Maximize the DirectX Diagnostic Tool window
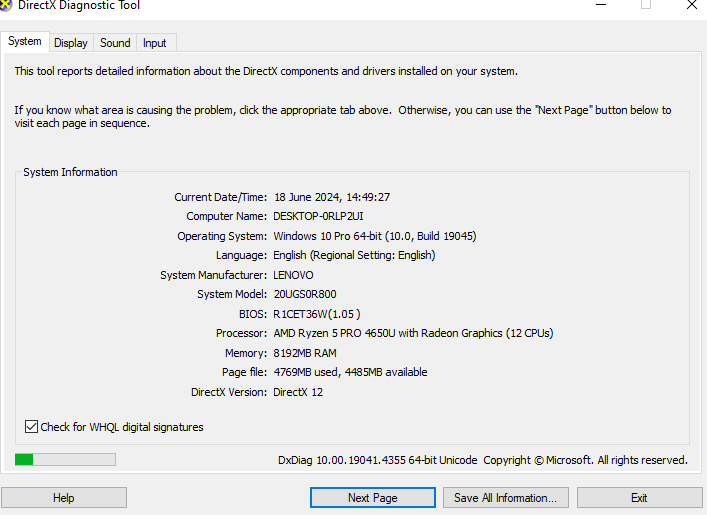707x515 pixels. [x=646, y=4]
